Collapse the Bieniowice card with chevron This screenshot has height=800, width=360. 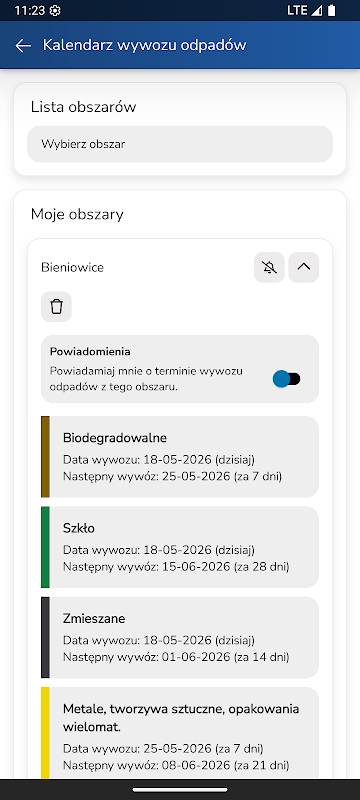click(304, 267)
